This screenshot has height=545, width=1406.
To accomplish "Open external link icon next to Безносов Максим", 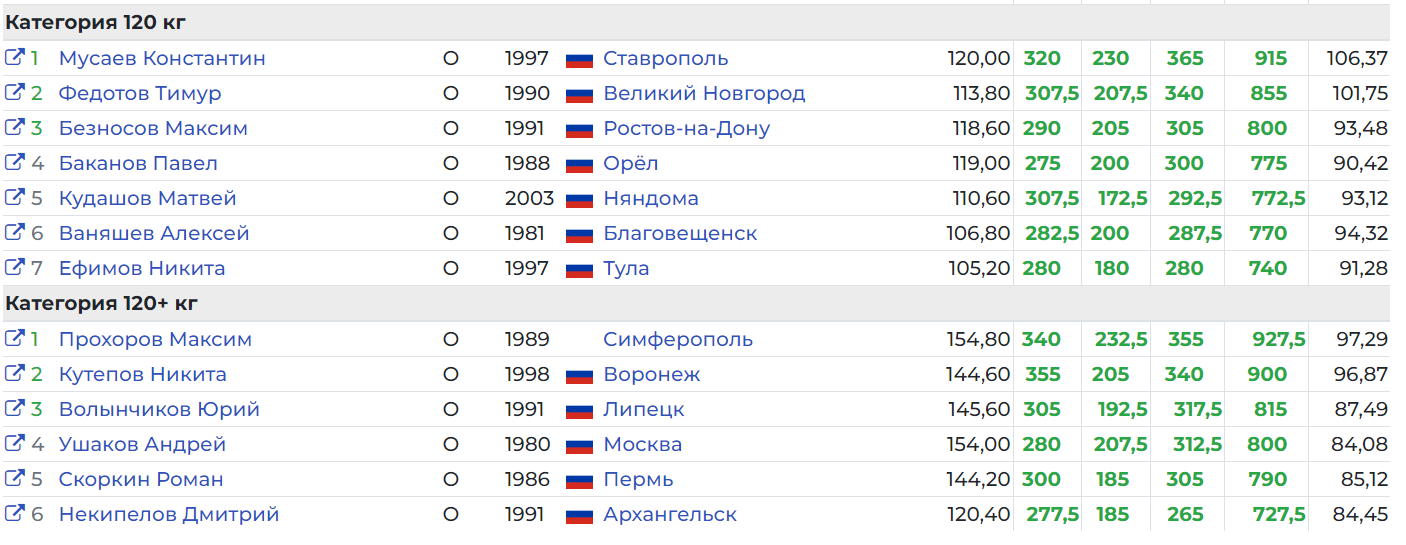I will coord(14,128).
